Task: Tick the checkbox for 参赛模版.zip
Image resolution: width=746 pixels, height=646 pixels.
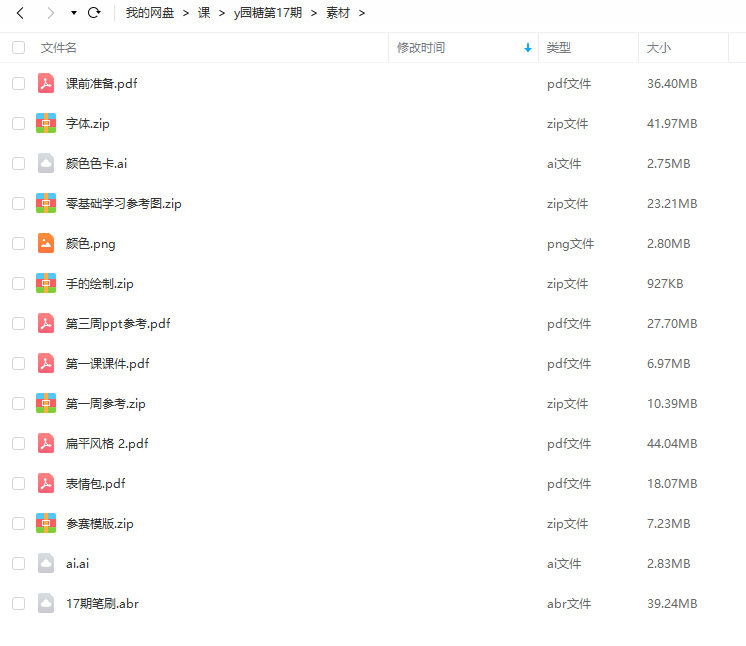Action: point(18,523)
